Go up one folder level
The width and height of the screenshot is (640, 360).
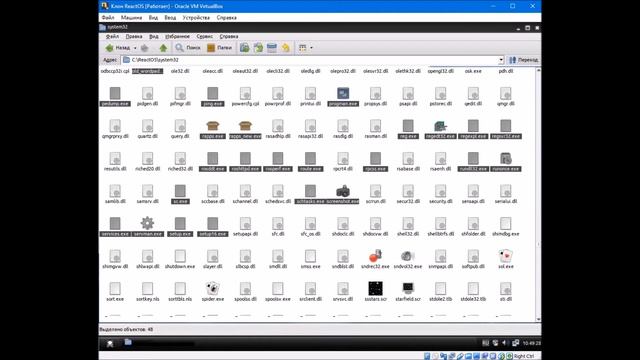pyautogui.click(x=163, y=48)
